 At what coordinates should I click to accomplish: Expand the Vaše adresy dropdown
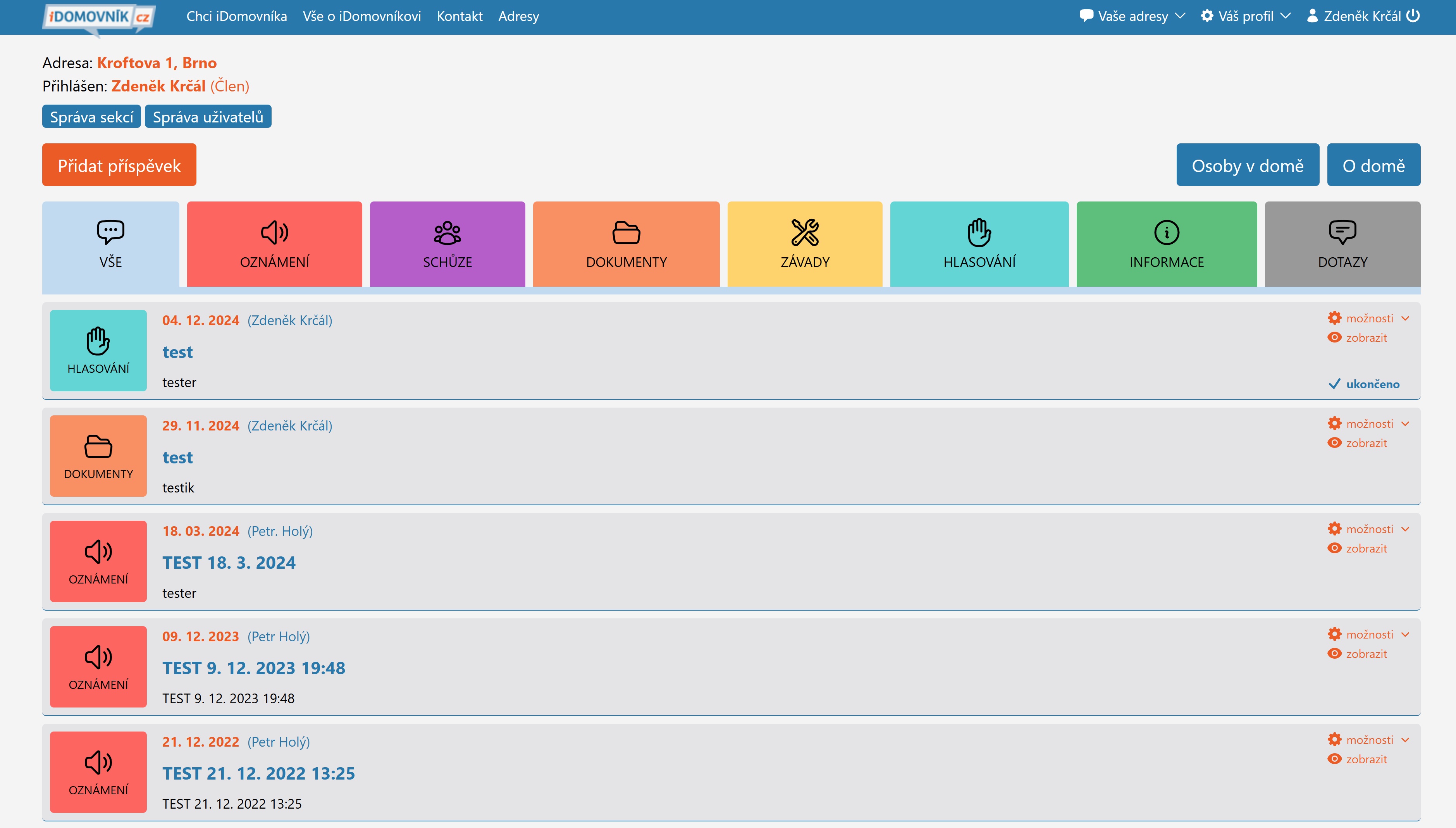click(x=1132, y=16)
